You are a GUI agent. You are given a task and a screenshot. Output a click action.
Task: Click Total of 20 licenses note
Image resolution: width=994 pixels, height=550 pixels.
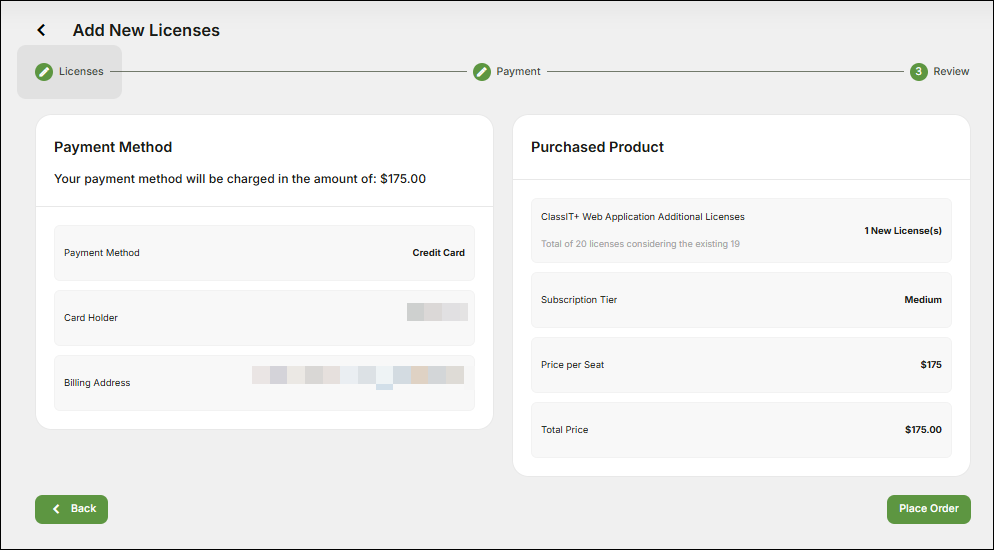pos(640,244)
